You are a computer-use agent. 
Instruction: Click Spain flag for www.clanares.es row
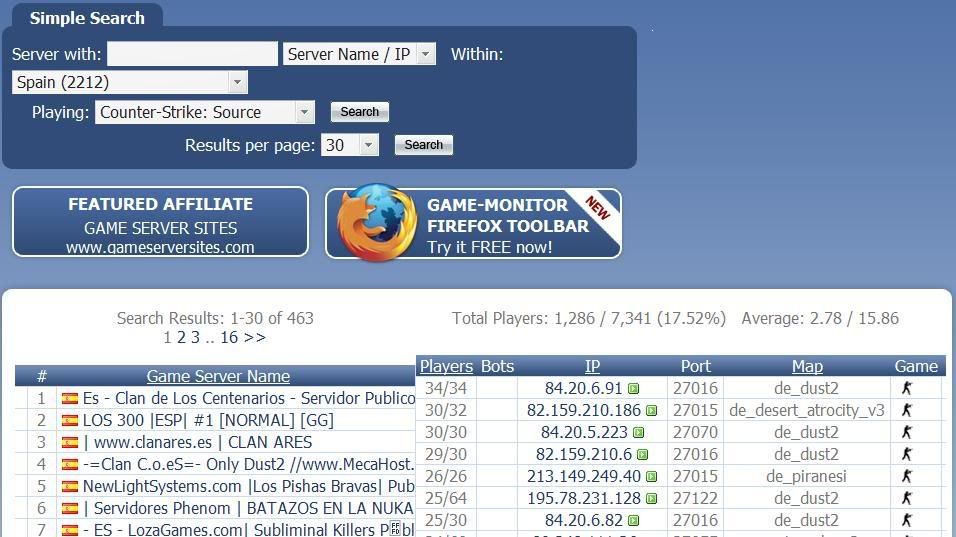pos(70,443)
